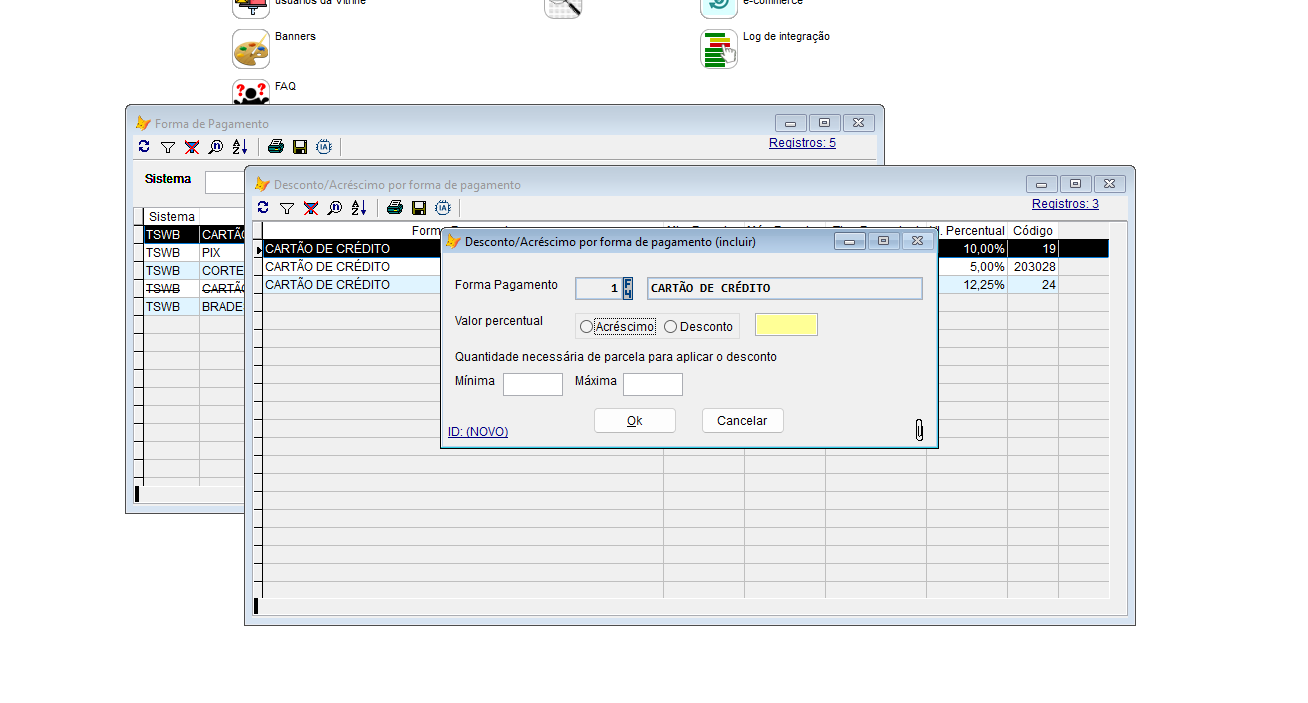Click Registros: 5 link
Screen dimensions: 1308x703
coord(802,143)
